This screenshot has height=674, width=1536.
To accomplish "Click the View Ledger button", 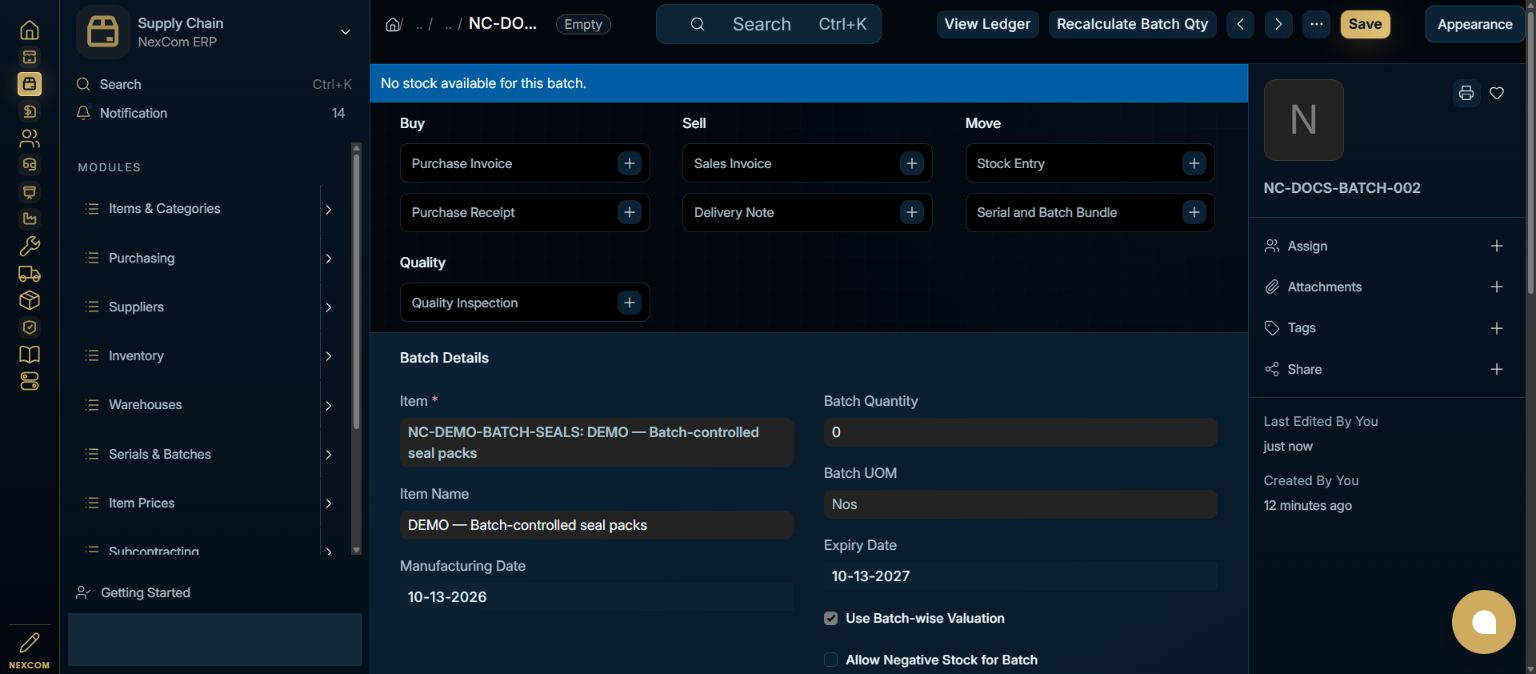I will pyautogui.click(x=987, y=24).
